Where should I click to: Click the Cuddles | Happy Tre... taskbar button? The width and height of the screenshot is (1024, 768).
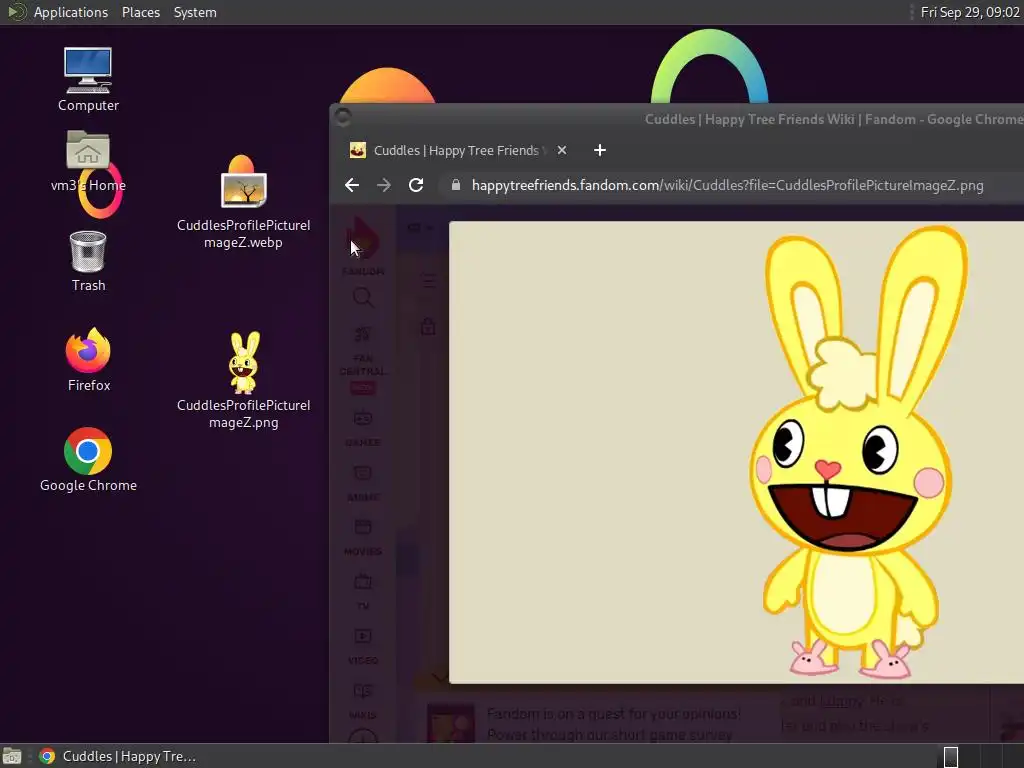point(118,756)
